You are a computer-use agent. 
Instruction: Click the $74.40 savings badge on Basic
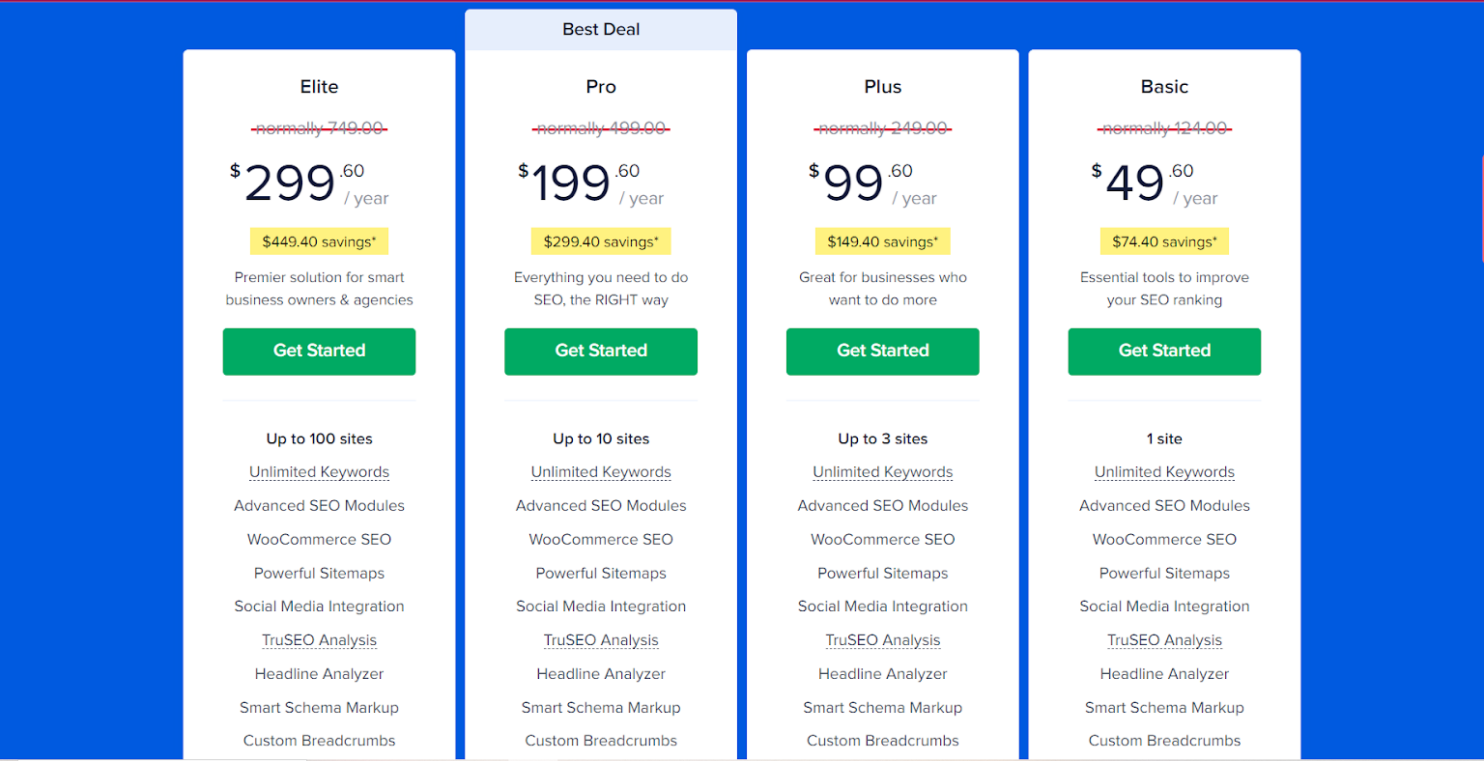point(1164,241)
